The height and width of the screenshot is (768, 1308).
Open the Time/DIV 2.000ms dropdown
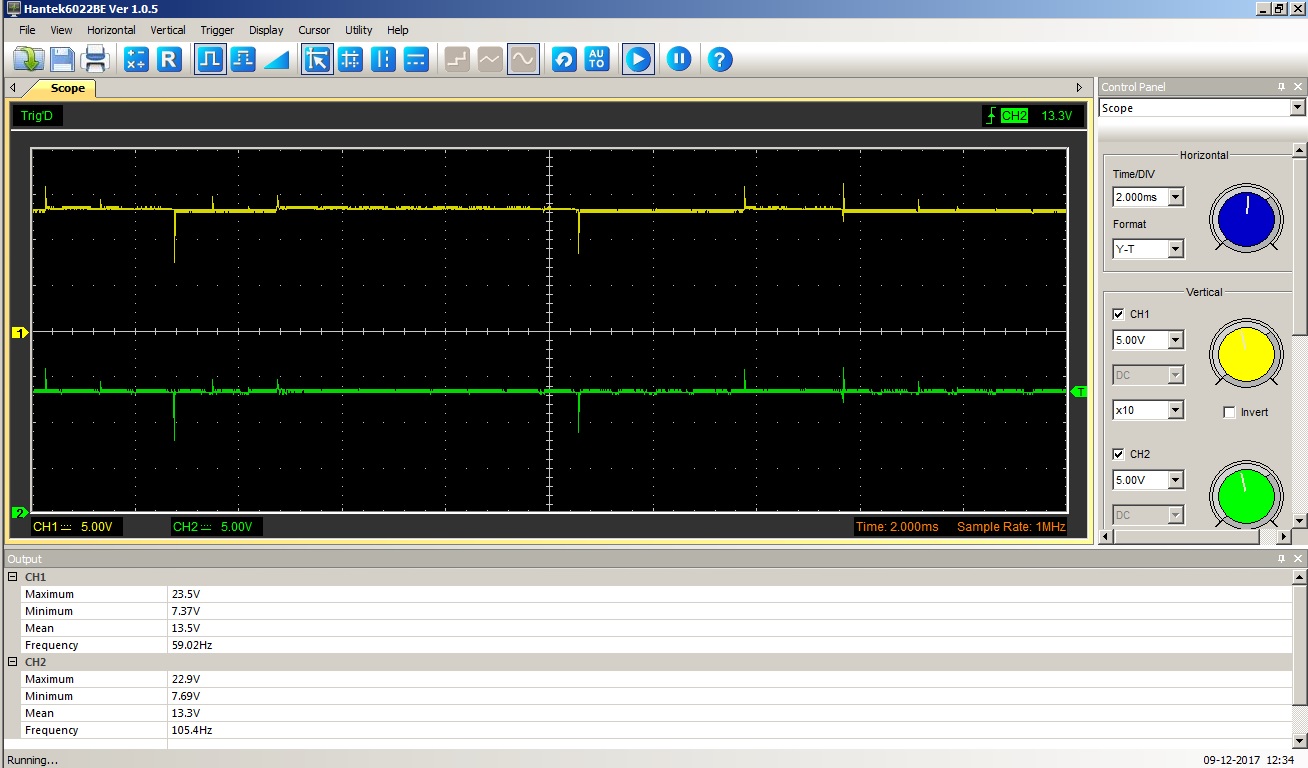tap(1175, 198)
